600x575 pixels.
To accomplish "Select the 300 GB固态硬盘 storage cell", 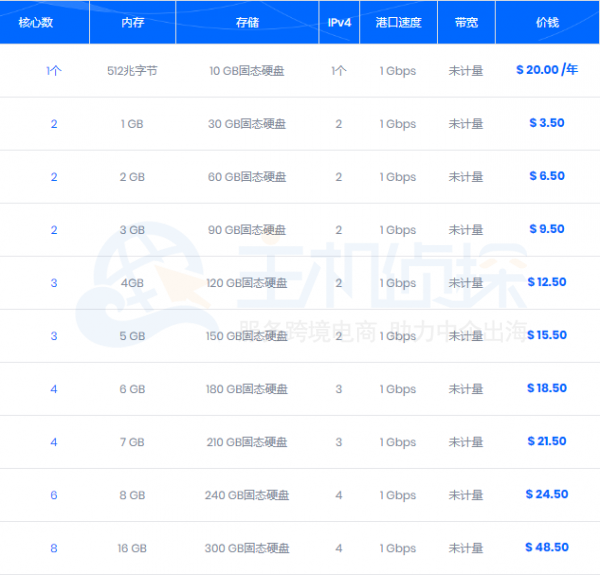I will point(247,548).
